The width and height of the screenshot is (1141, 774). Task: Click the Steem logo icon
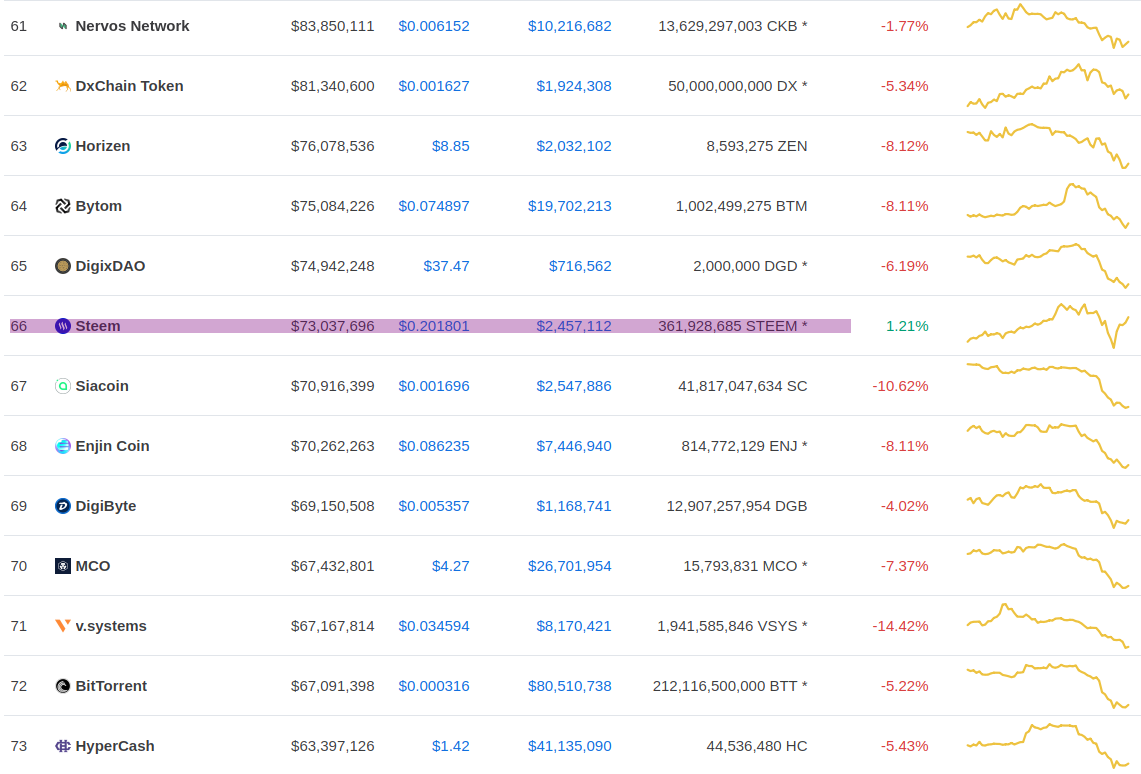click(62, 326)
